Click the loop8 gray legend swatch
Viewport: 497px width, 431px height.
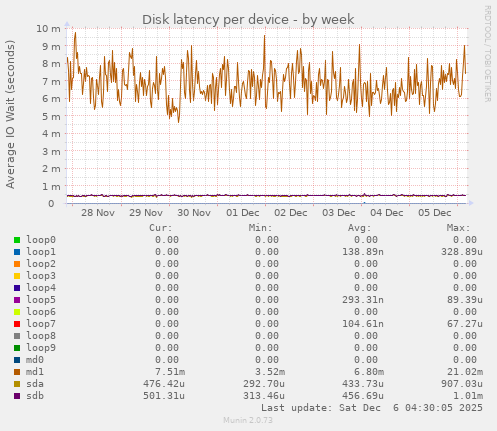click(x=17, y=336)
